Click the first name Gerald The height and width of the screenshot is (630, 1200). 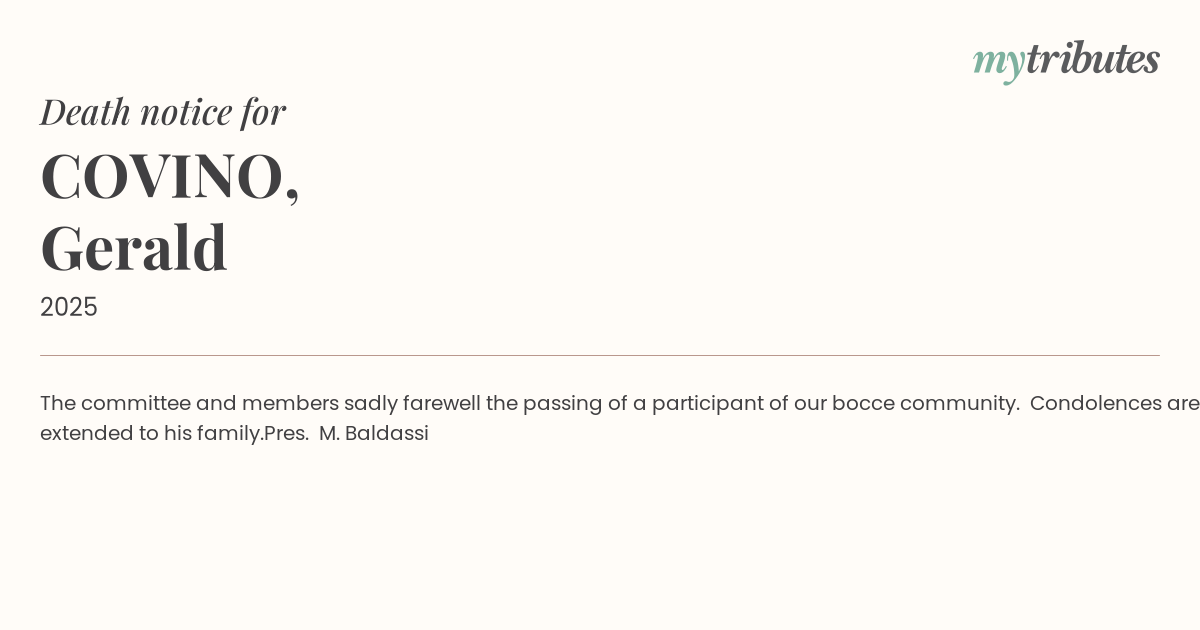click(x=134, y=247)
